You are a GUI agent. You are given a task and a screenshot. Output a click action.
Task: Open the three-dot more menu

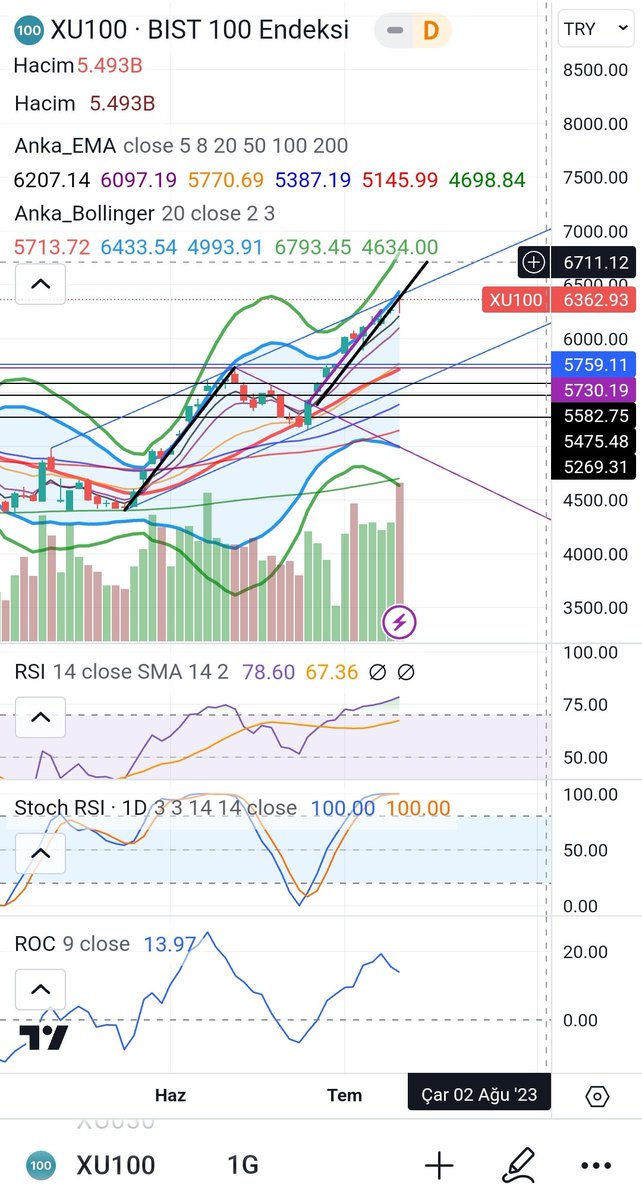pos(596,1166)
